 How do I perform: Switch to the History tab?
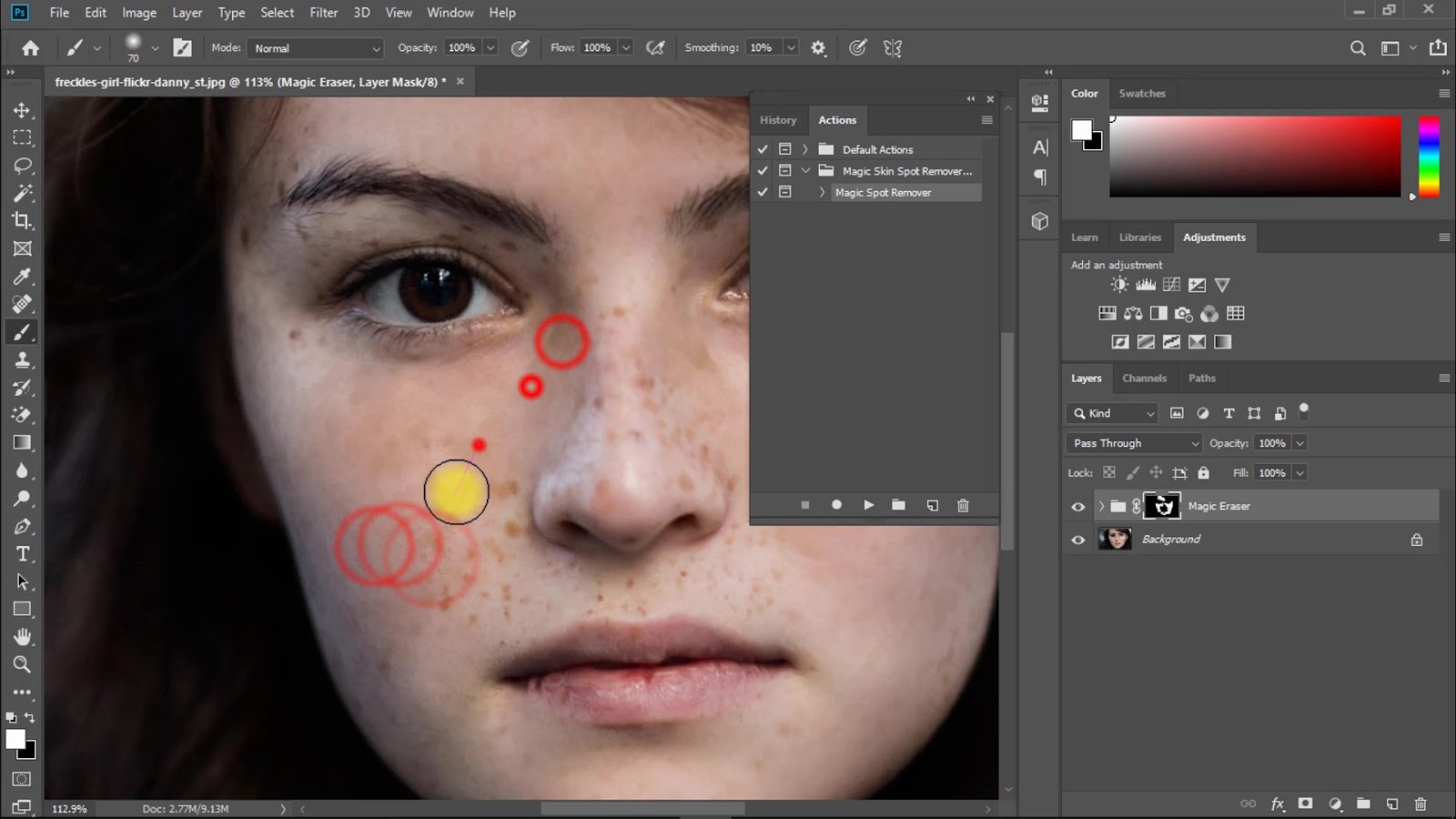point(778,120)
